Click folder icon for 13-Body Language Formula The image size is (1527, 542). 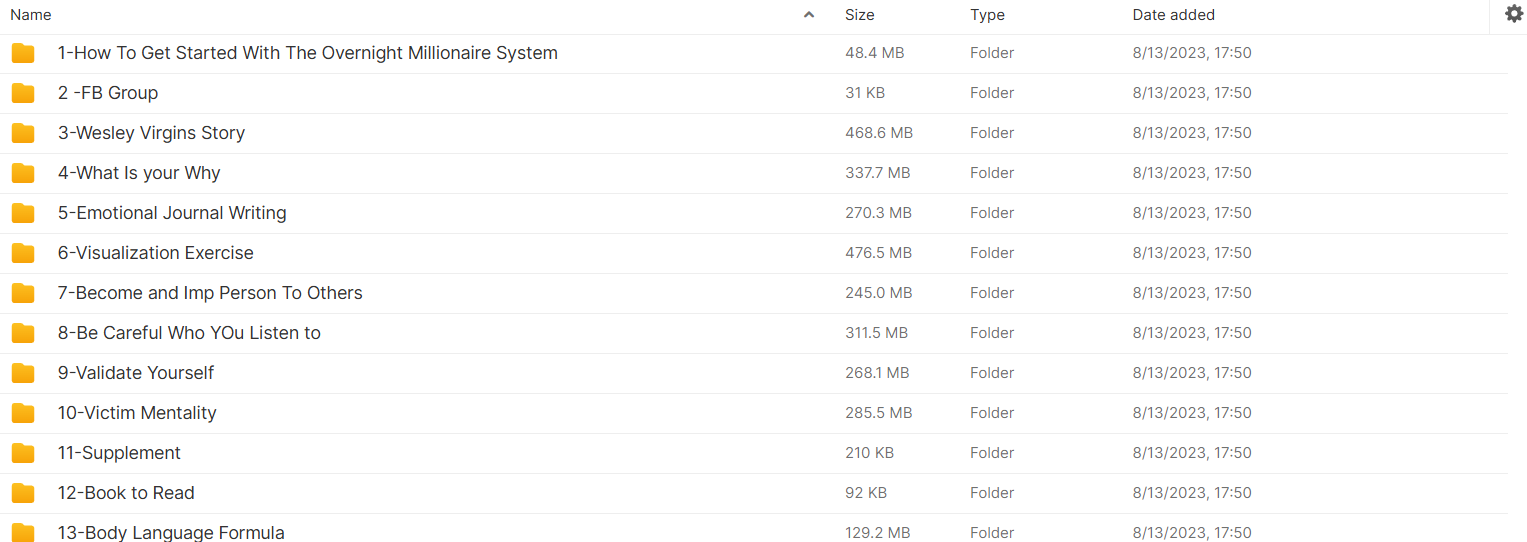pos(23,532)
